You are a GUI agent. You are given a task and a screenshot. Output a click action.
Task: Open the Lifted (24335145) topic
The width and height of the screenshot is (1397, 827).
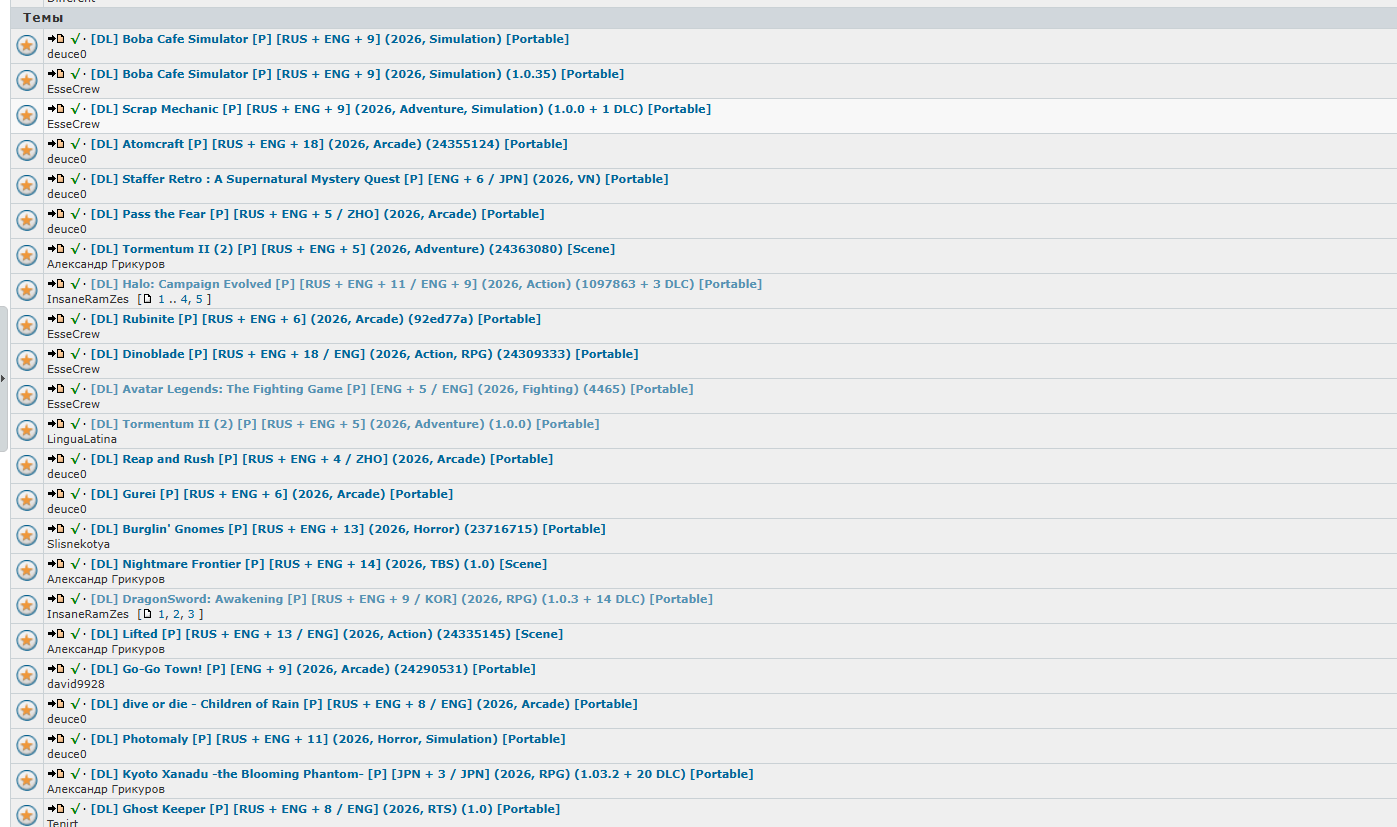point(327,634)
